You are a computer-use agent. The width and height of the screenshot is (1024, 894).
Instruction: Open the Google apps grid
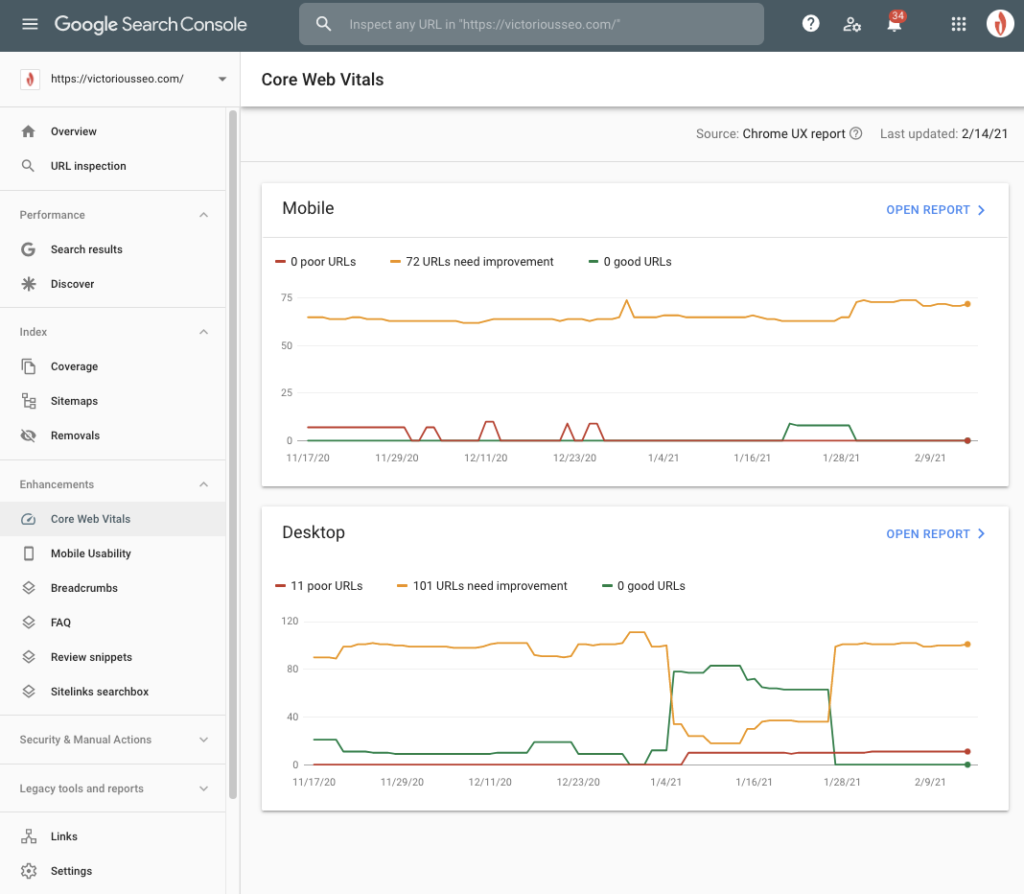click(958, 24)
